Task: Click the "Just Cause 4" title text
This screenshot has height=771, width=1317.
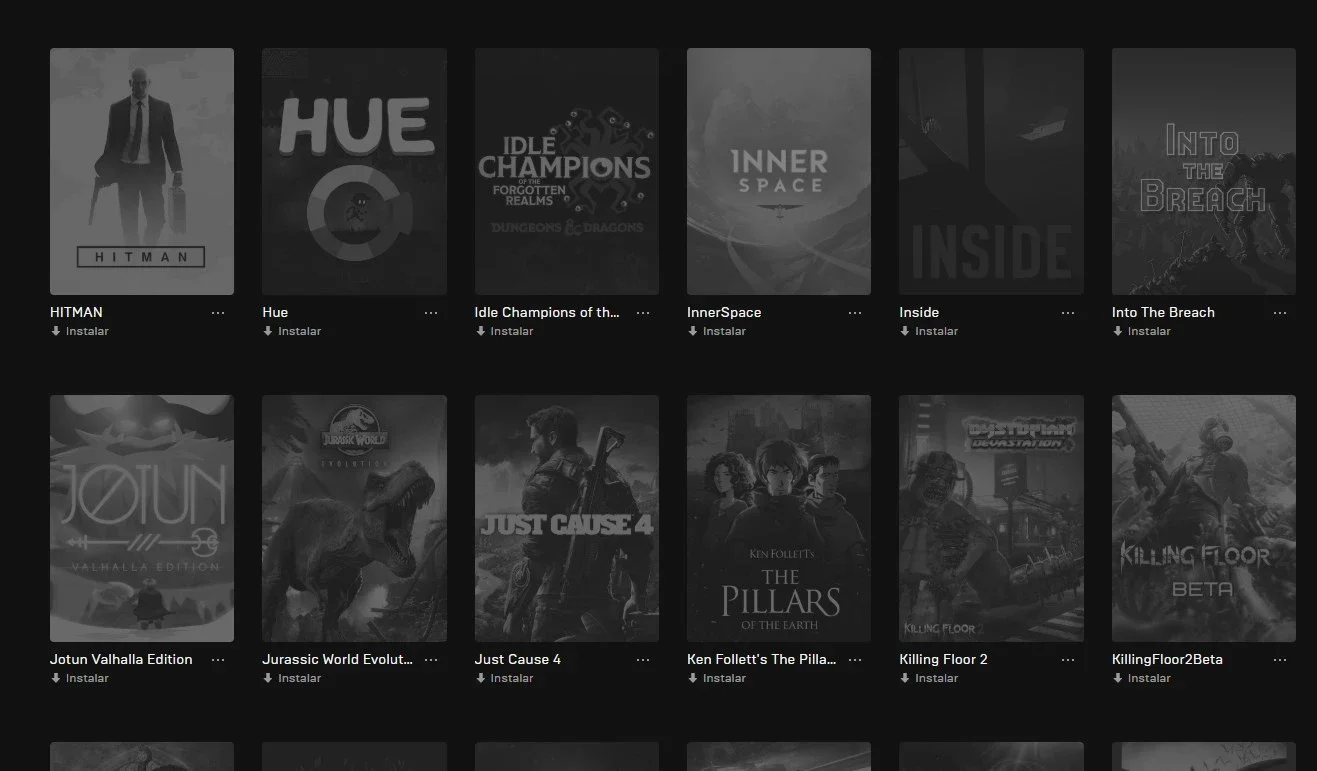Action: 518,659
